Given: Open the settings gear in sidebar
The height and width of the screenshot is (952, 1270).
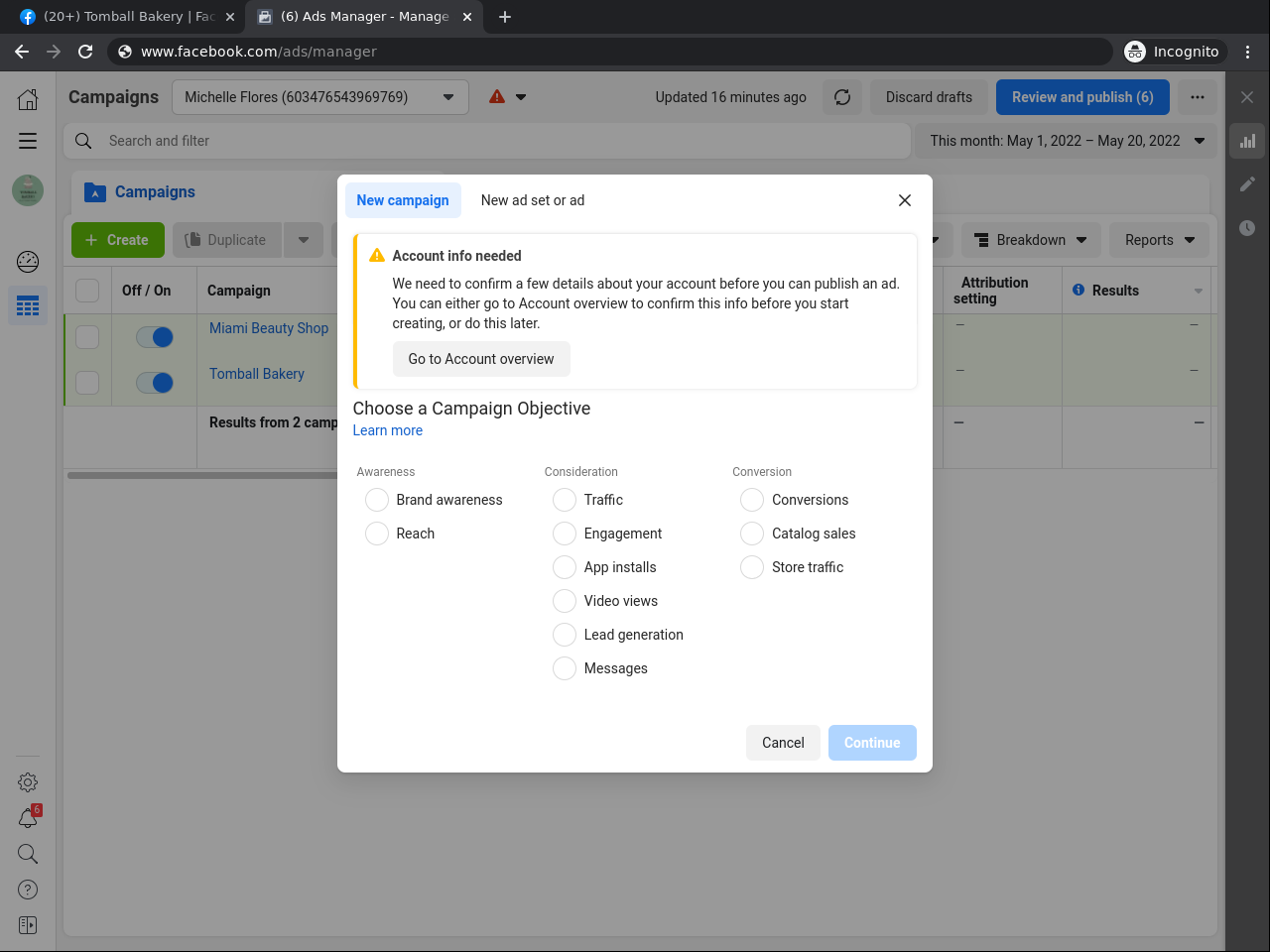Looking at the screenshot, I should point(28,782).
